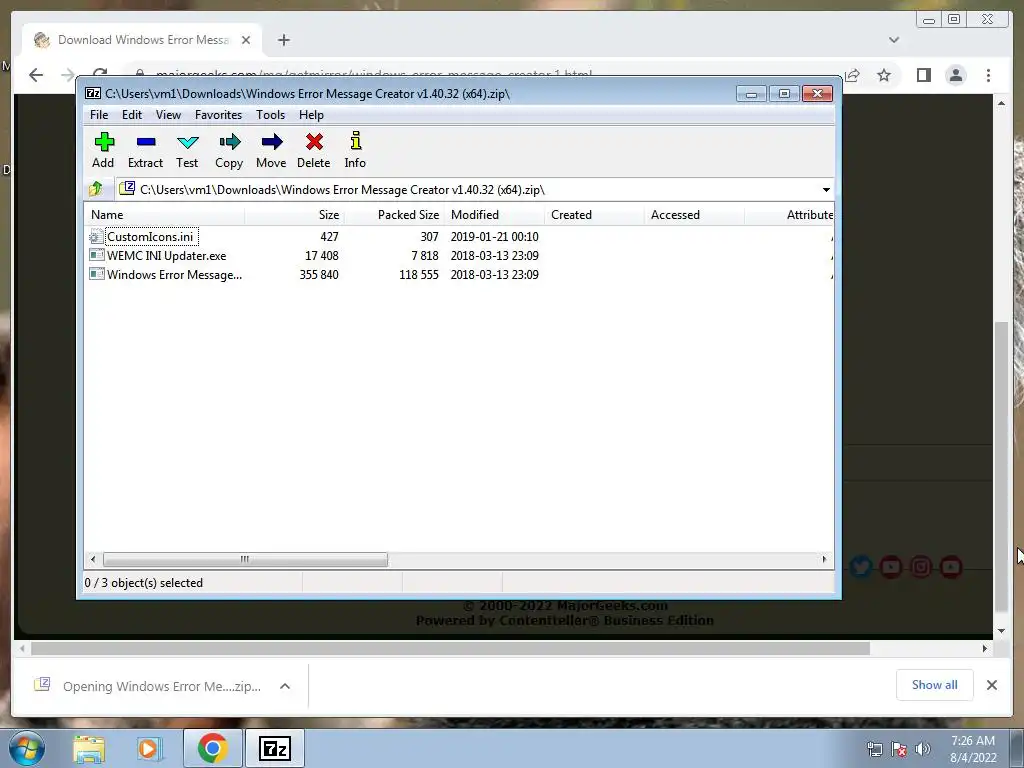
Task: Open Chrome profile avatar icon
Action: click(x=955, y=75)
